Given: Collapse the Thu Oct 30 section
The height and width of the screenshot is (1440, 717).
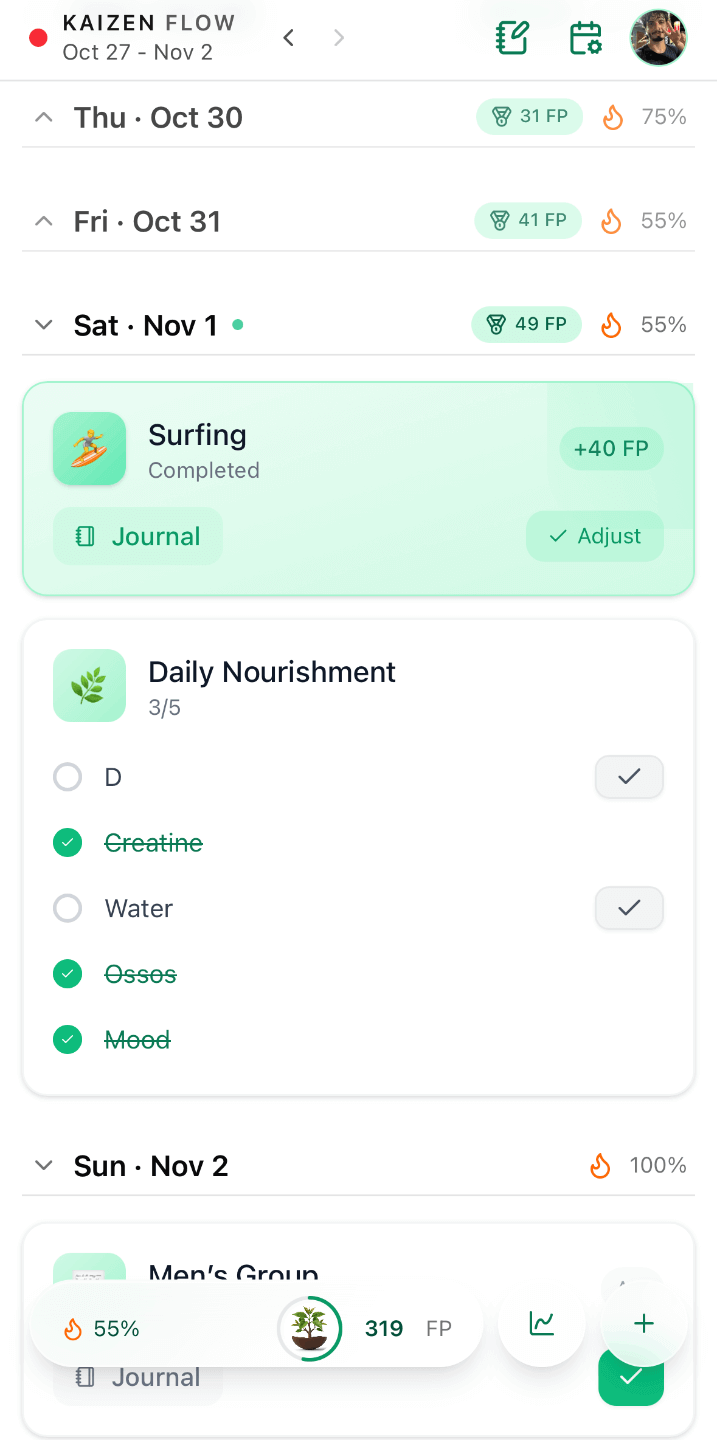Looking at the screenshot, I should [43, 116].
